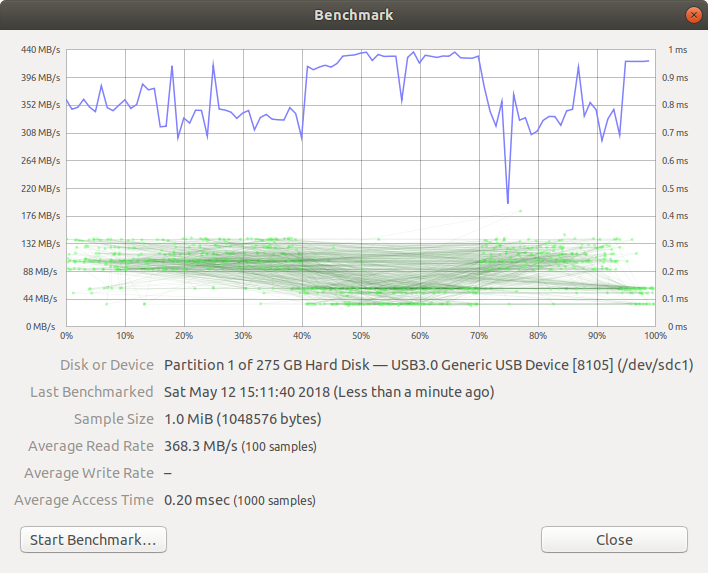Viewport: 708px width, 573px height.
Task: Click the Sample Size value '1.0 MiB (1048576 bytes)'
Action: (242, 419)
